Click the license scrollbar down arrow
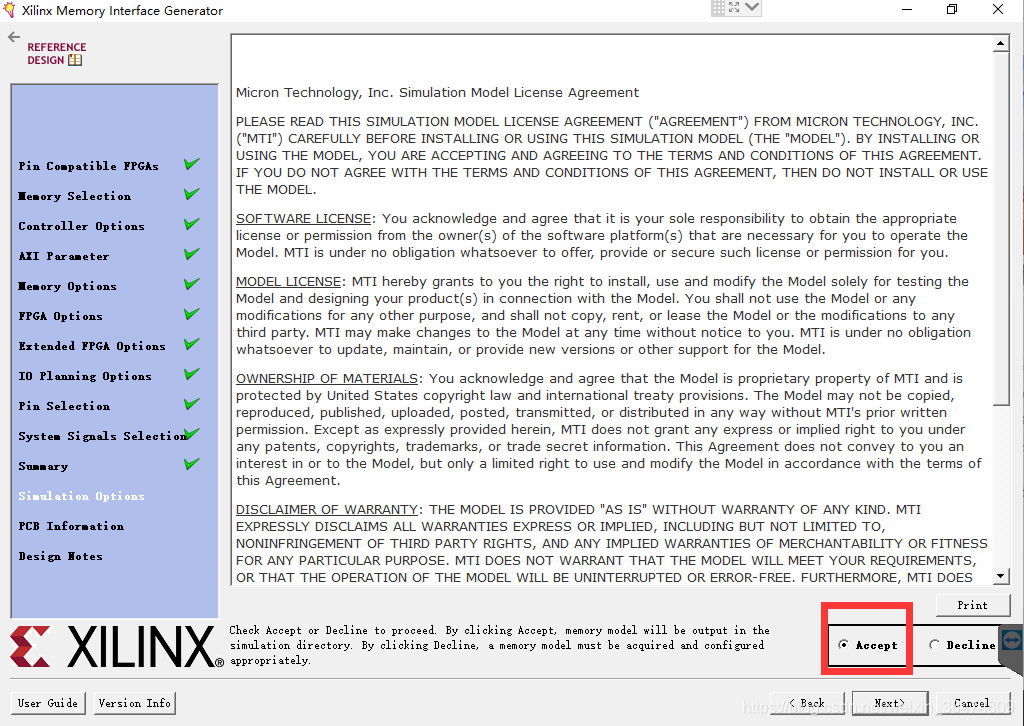Screen dimensions: 1024x726 click(x=1000, y=576)
